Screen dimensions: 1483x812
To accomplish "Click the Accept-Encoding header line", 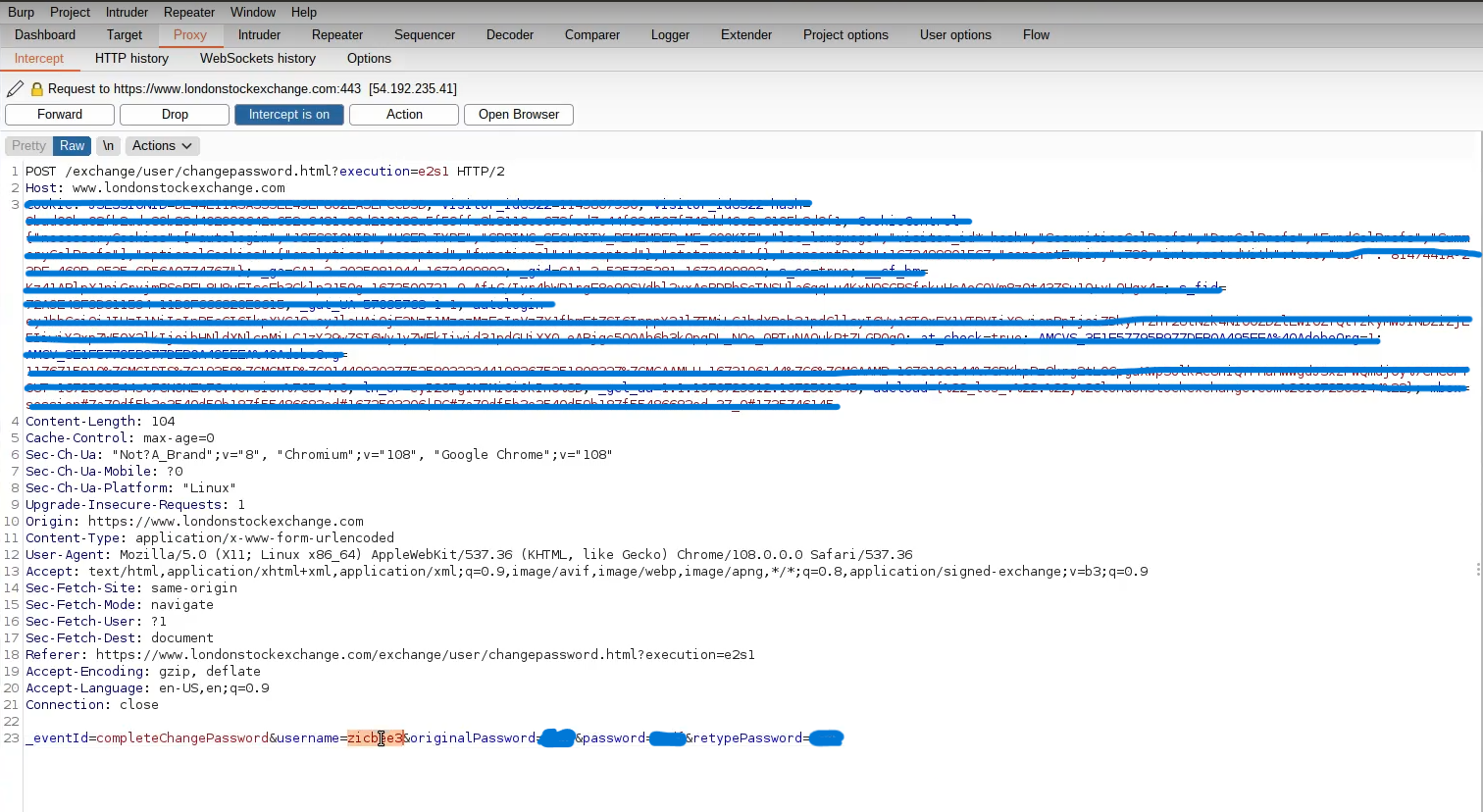I will point(143,672).
